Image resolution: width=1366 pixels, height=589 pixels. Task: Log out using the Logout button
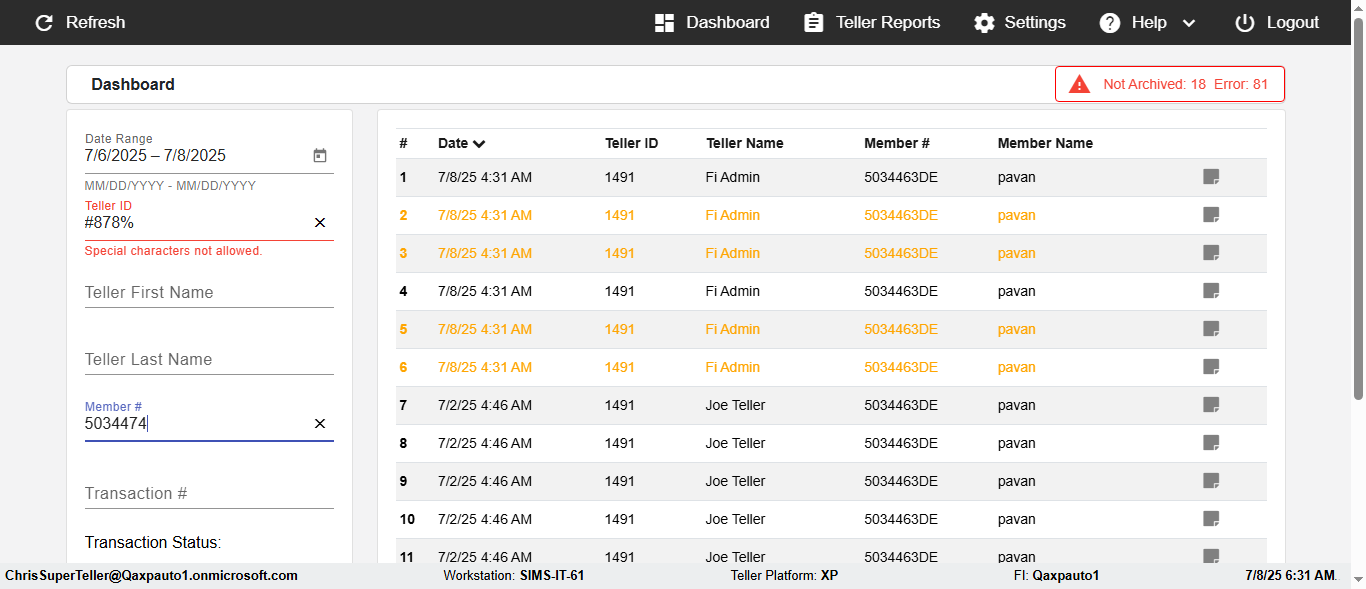(x=1277, y=22)
